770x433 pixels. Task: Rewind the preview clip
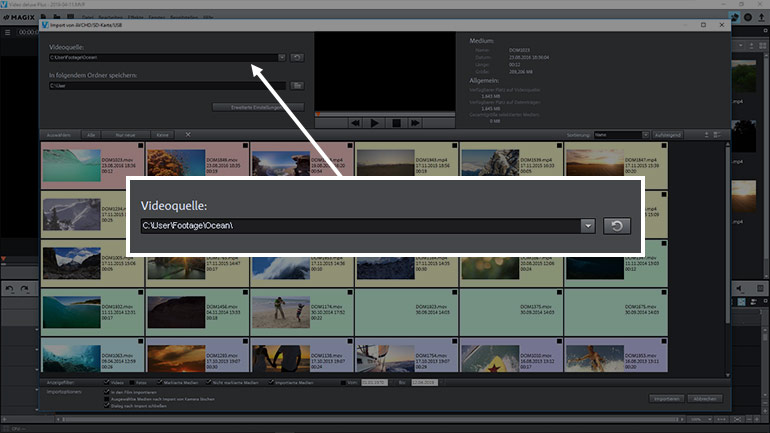pos(355,123)
